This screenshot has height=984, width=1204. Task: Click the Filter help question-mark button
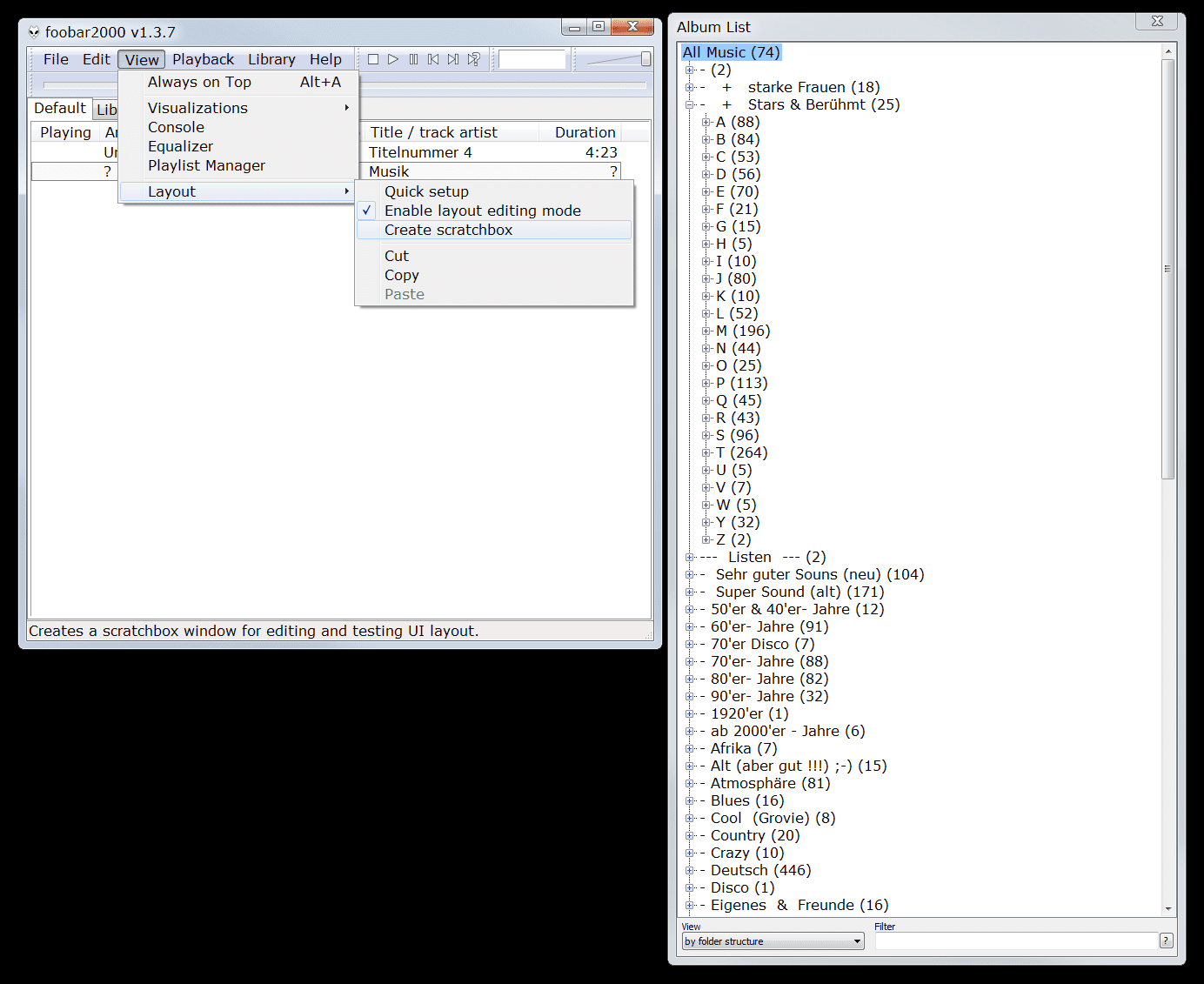[1166, 940]
